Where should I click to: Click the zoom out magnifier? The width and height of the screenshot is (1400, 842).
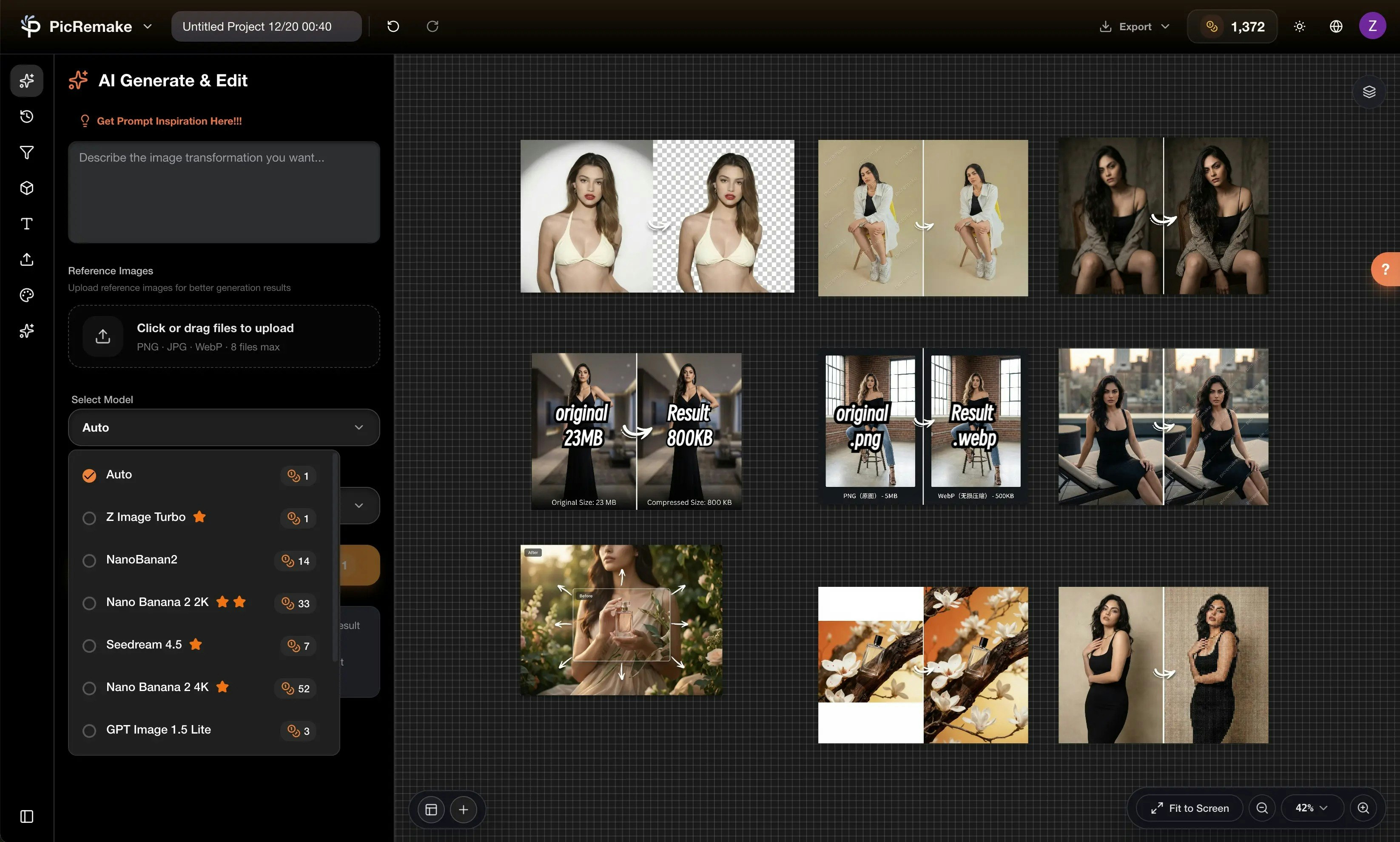coord(1262,808)
